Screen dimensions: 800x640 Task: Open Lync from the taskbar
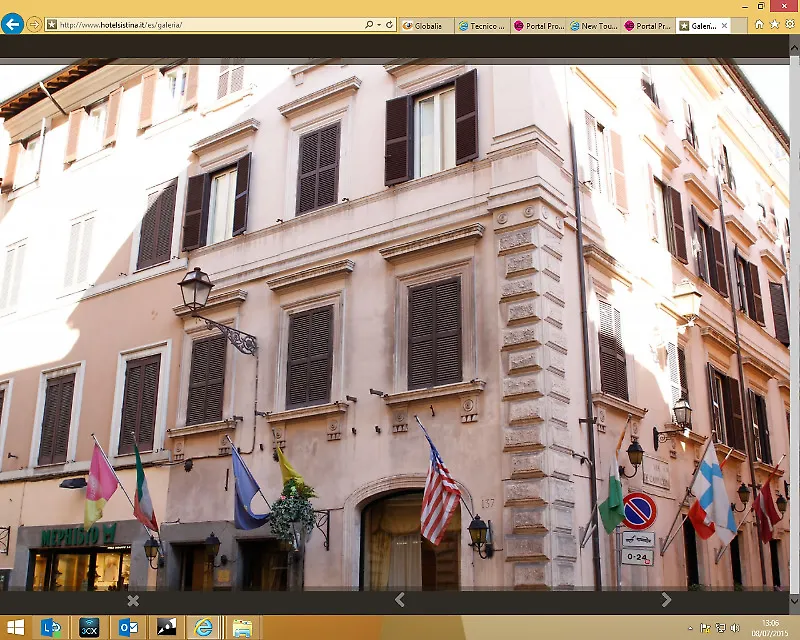click(51, 628)
